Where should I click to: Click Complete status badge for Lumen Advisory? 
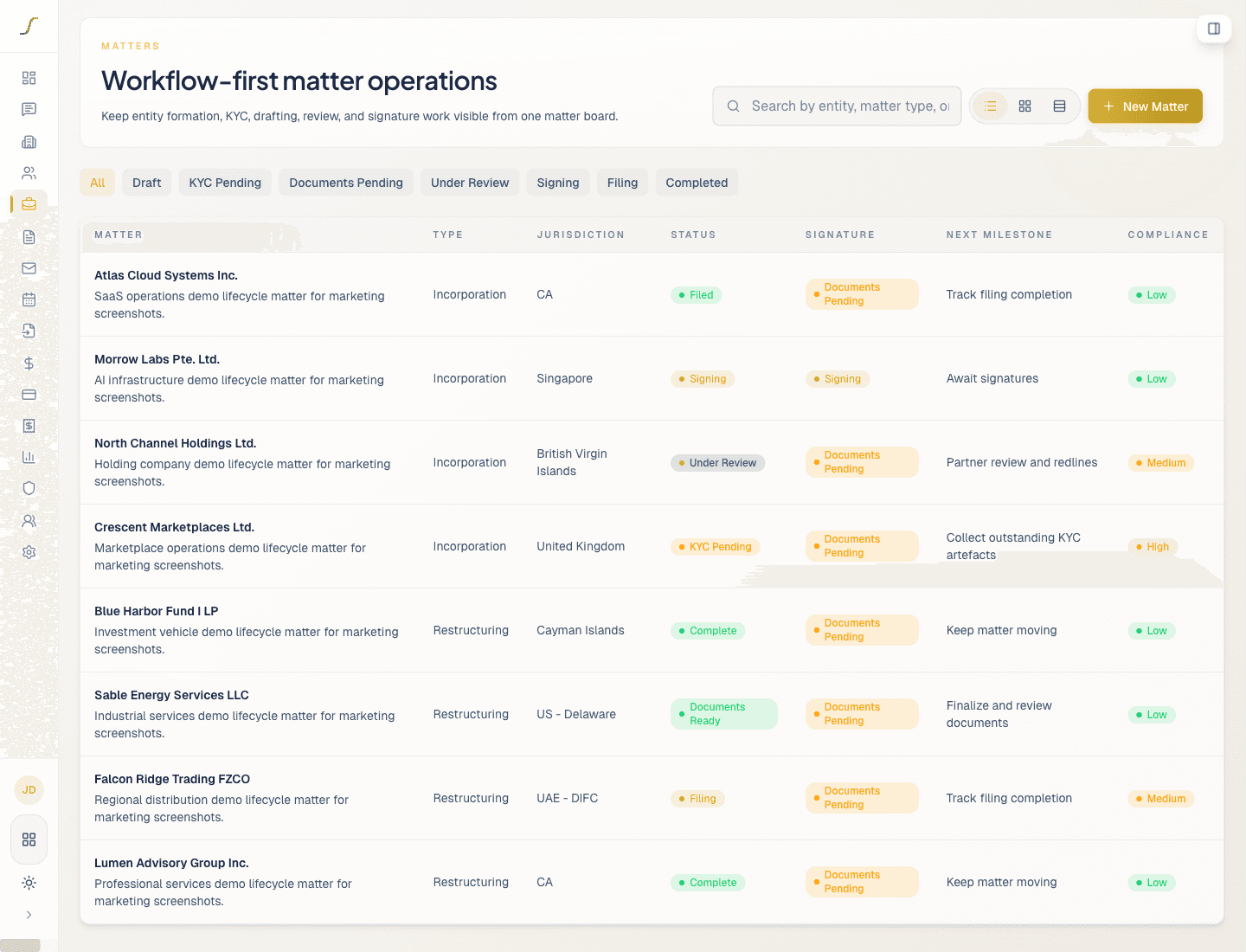(708, 883)
